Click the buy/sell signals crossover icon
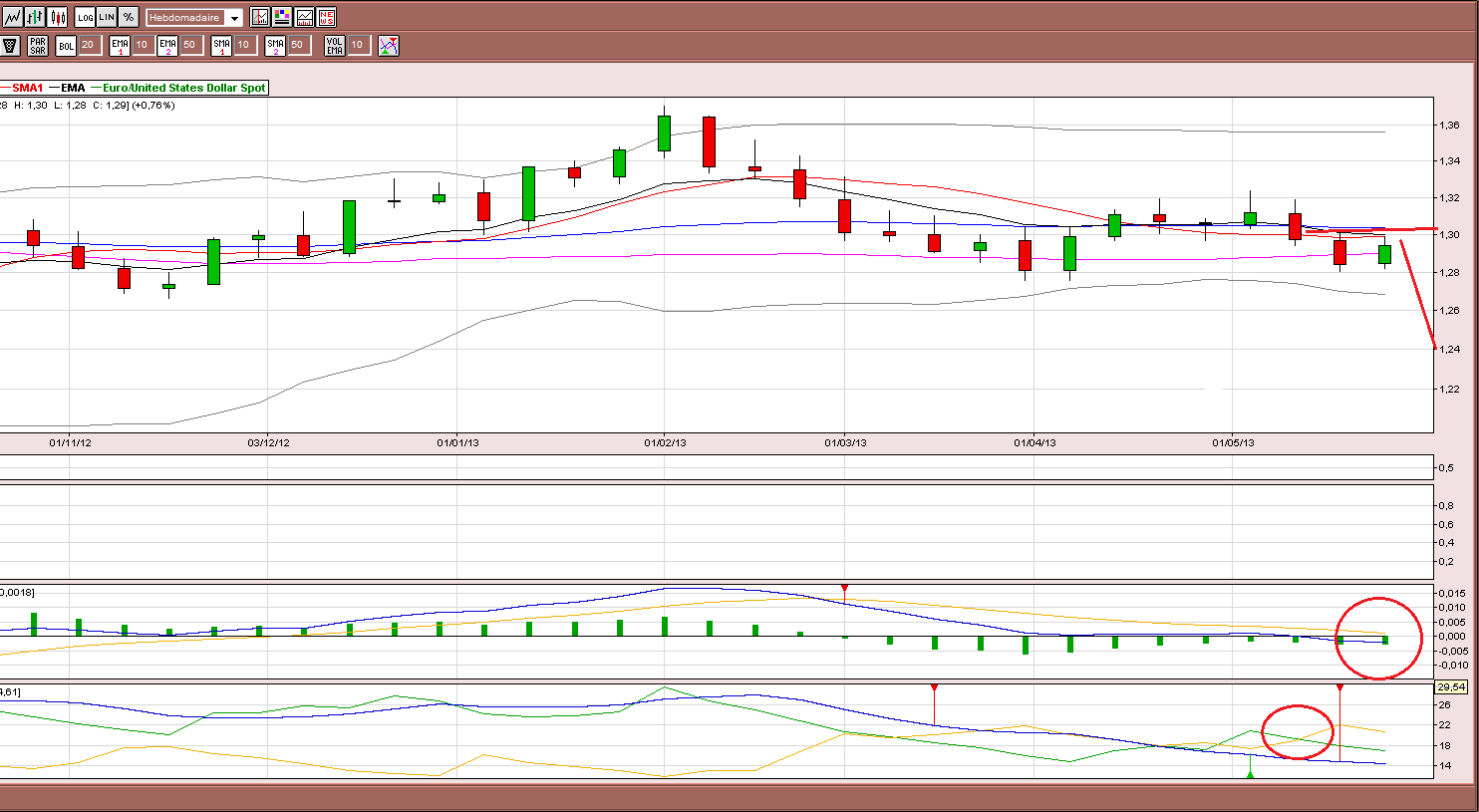The height and width of the screenshot is (812, 1479). (x=389, y=45)
